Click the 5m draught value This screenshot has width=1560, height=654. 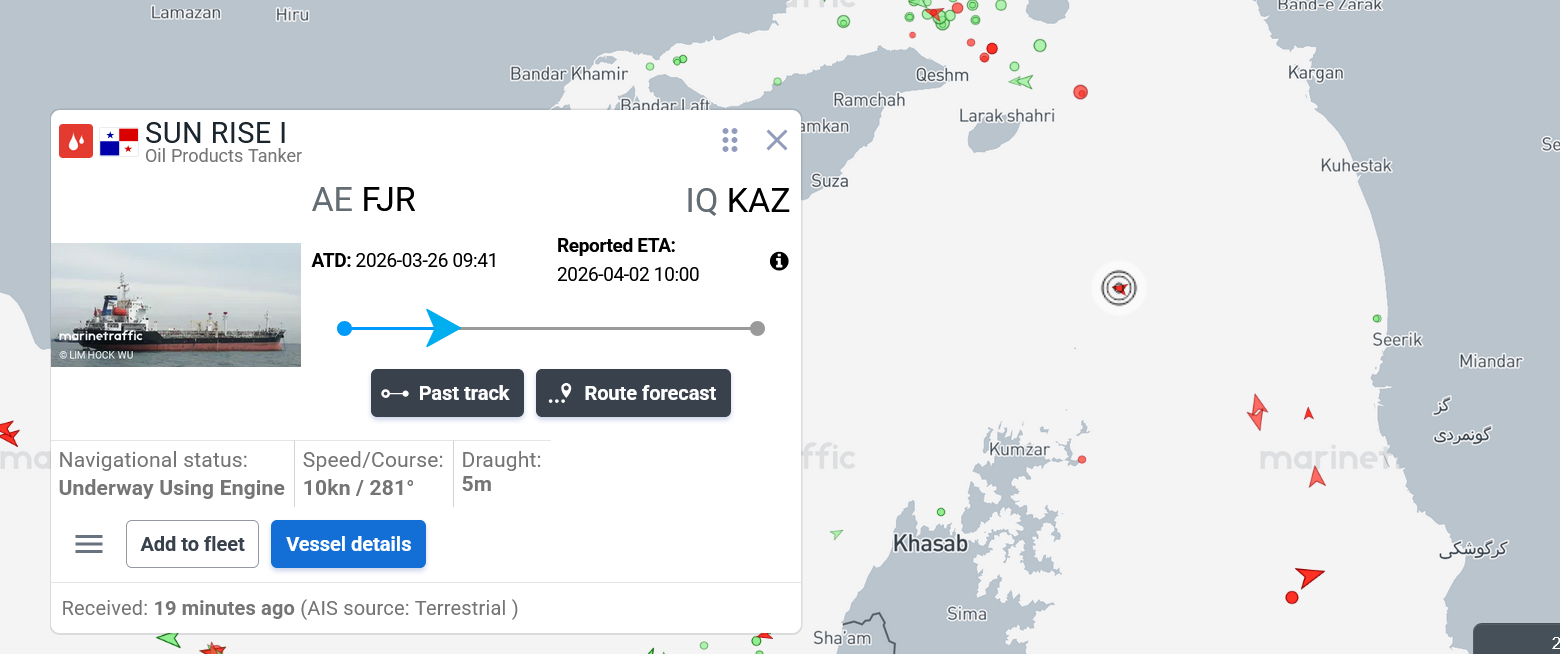point(477,484)
